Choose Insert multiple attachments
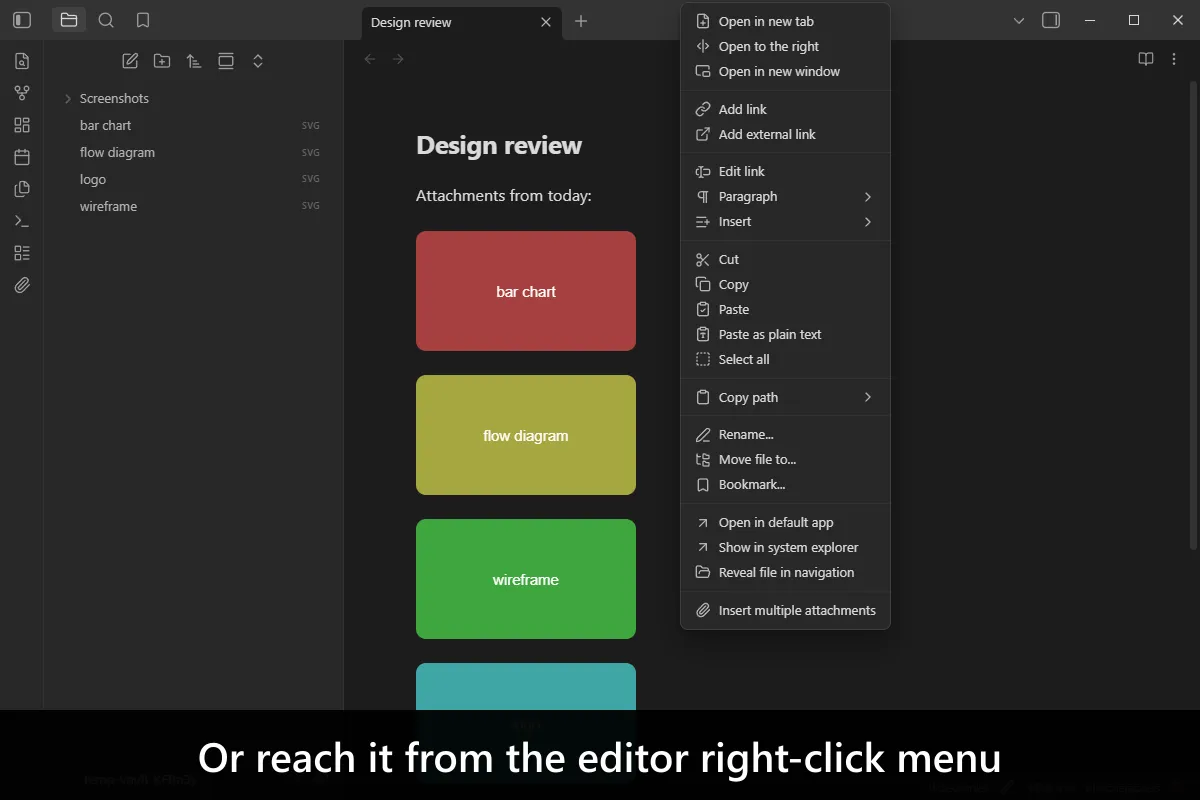1200x800 pixels. [785, 610]
